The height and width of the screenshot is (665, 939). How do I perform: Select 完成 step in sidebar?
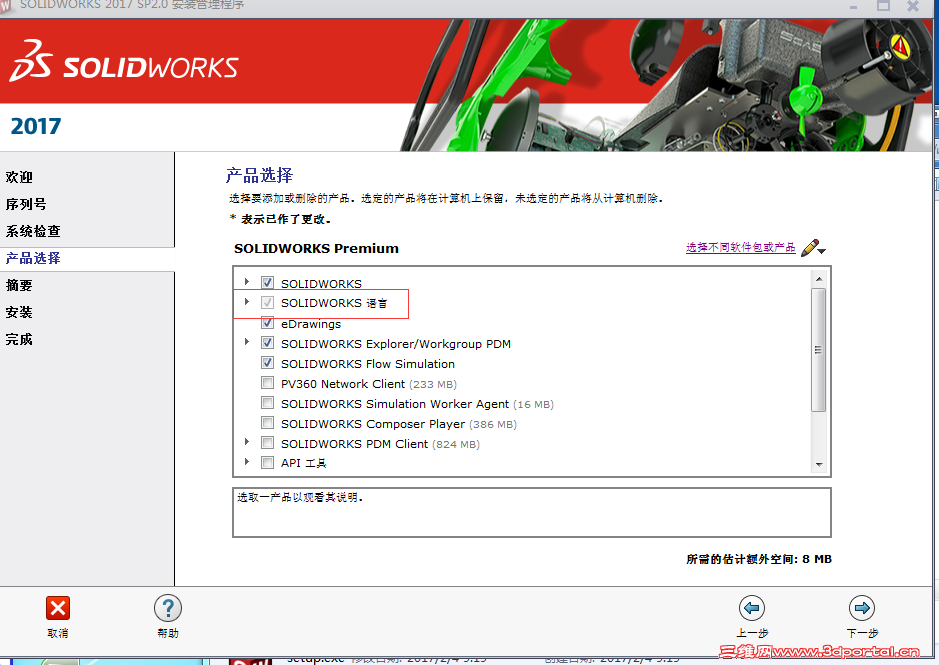19,339
